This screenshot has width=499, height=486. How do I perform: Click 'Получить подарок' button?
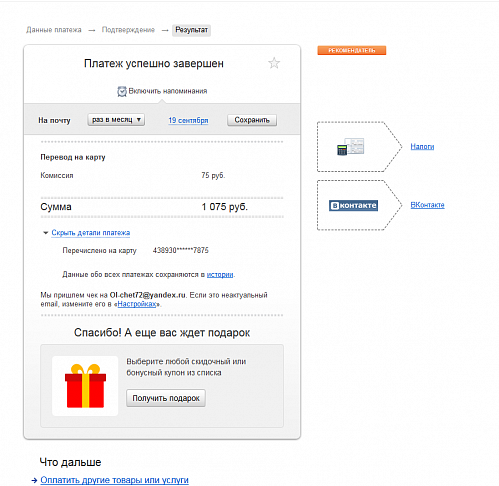point(166,398)
